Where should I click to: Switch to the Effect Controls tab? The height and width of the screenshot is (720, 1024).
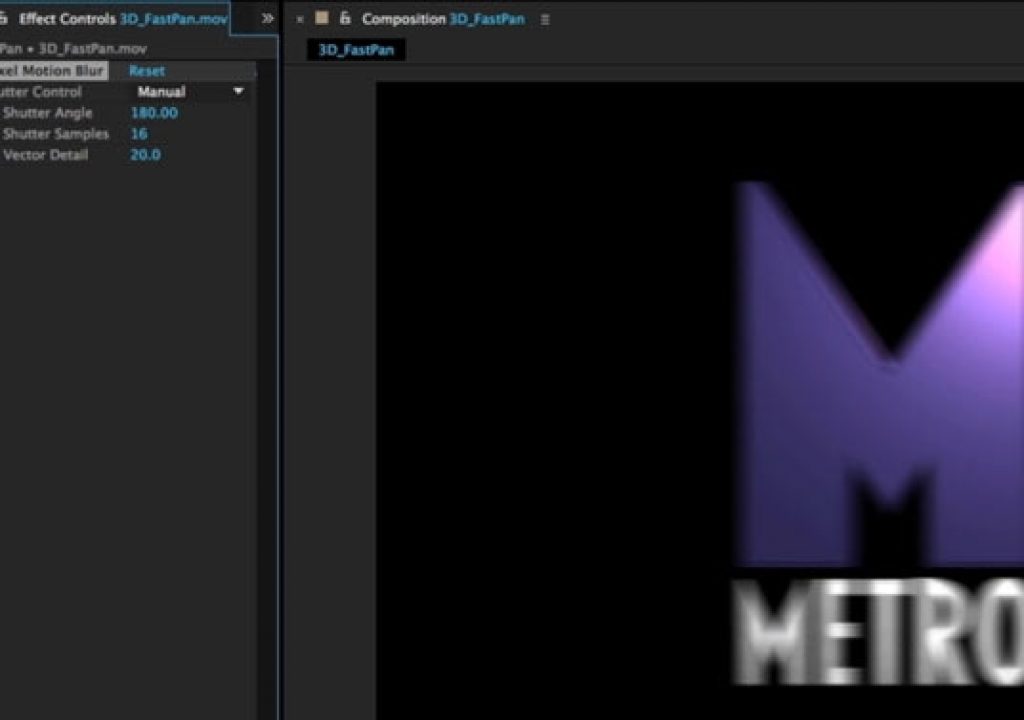pos(123,18)
